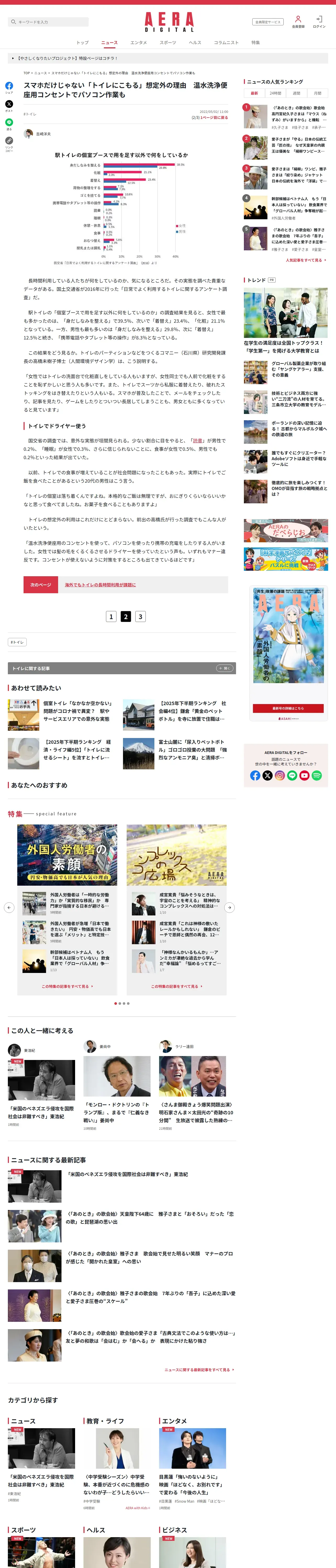Click 東浩紀 author avatar
The image size is (336, 1568).
click(14, 1050)
